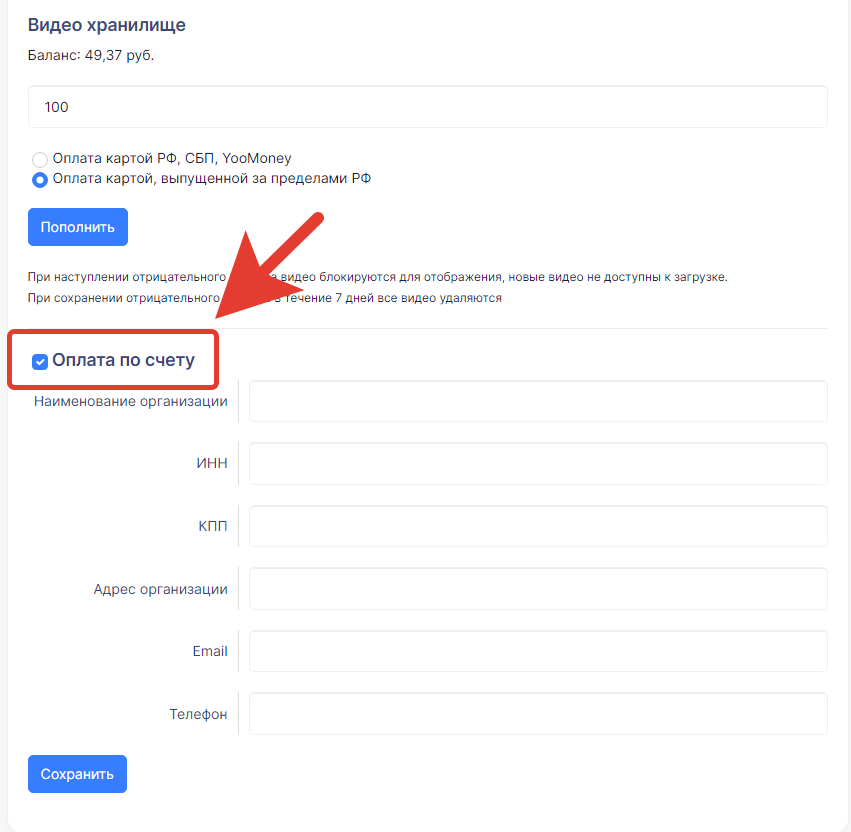Image resolution: width=851 pixels, height=832 pixels.
Task: Click the Сохранить button
Action: 77,774
